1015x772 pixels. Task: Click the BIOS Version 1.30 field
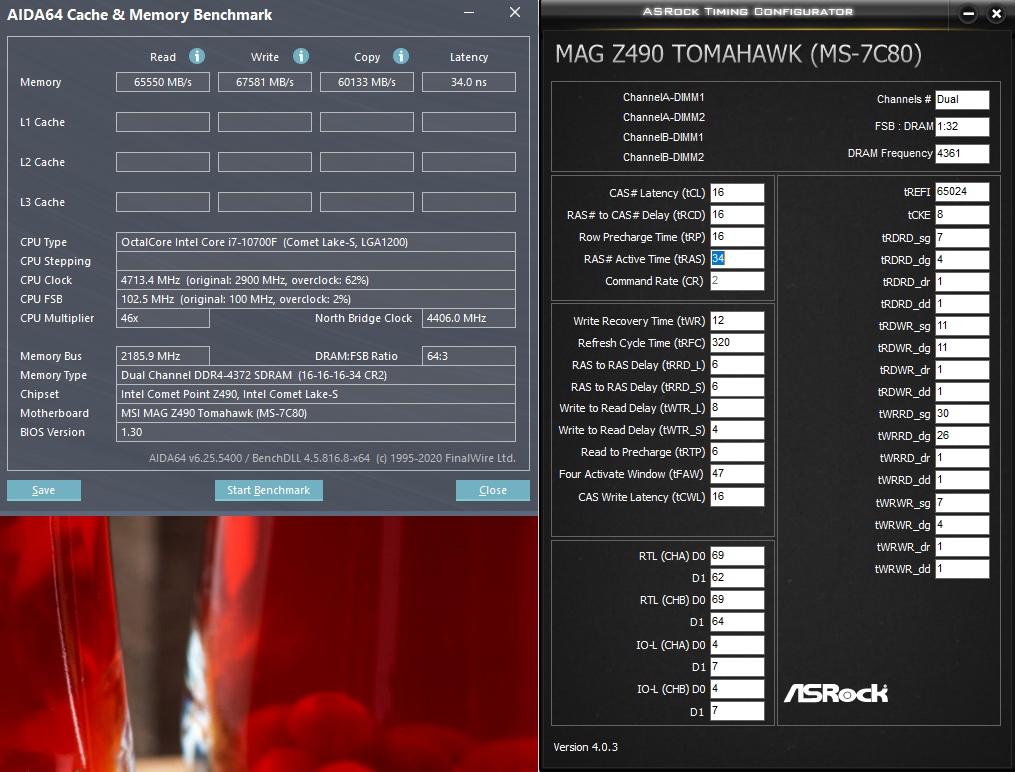point(316,432)
